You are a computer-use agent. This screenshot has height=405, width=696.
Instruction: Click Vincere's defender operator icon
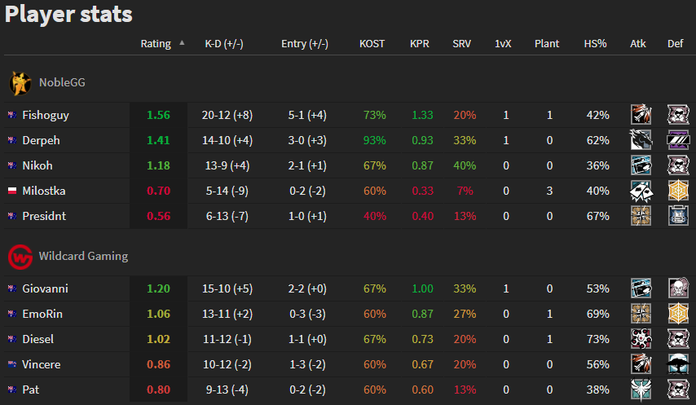(x=678, y=365)
